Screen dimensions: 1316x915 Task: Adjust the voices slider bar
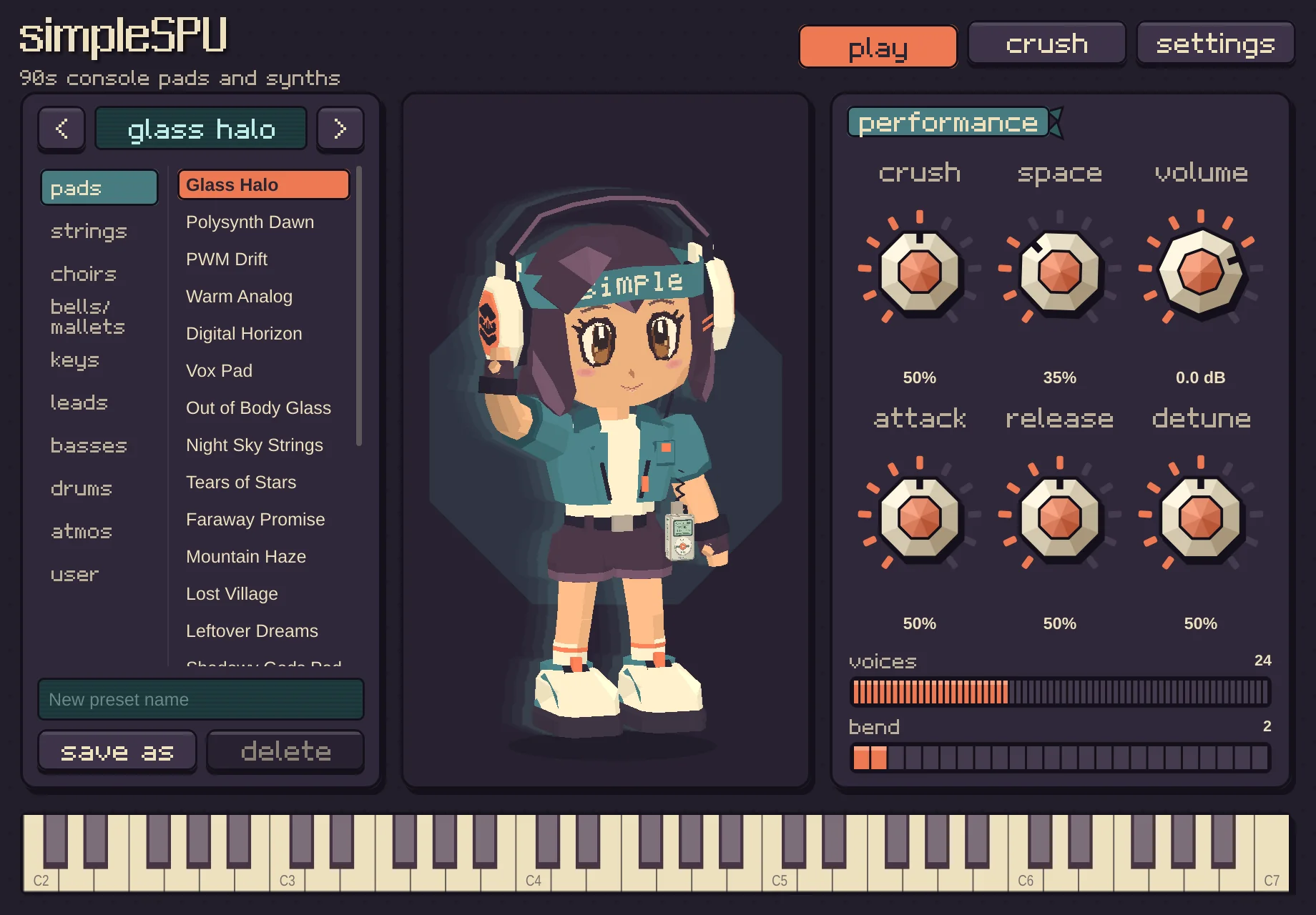pos(1060,692)
